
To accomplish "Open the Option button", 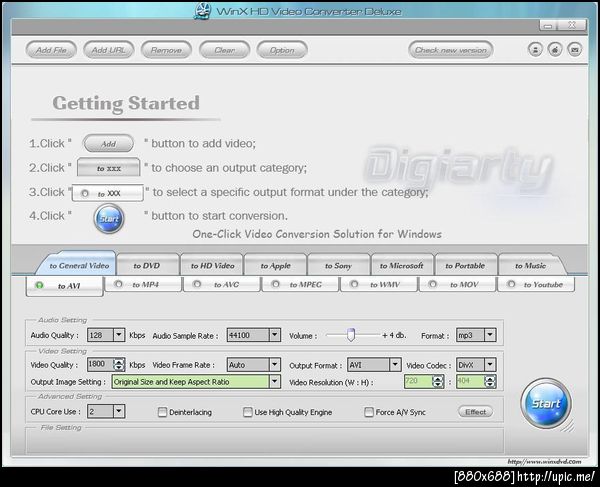I will [x=282, y=50].
